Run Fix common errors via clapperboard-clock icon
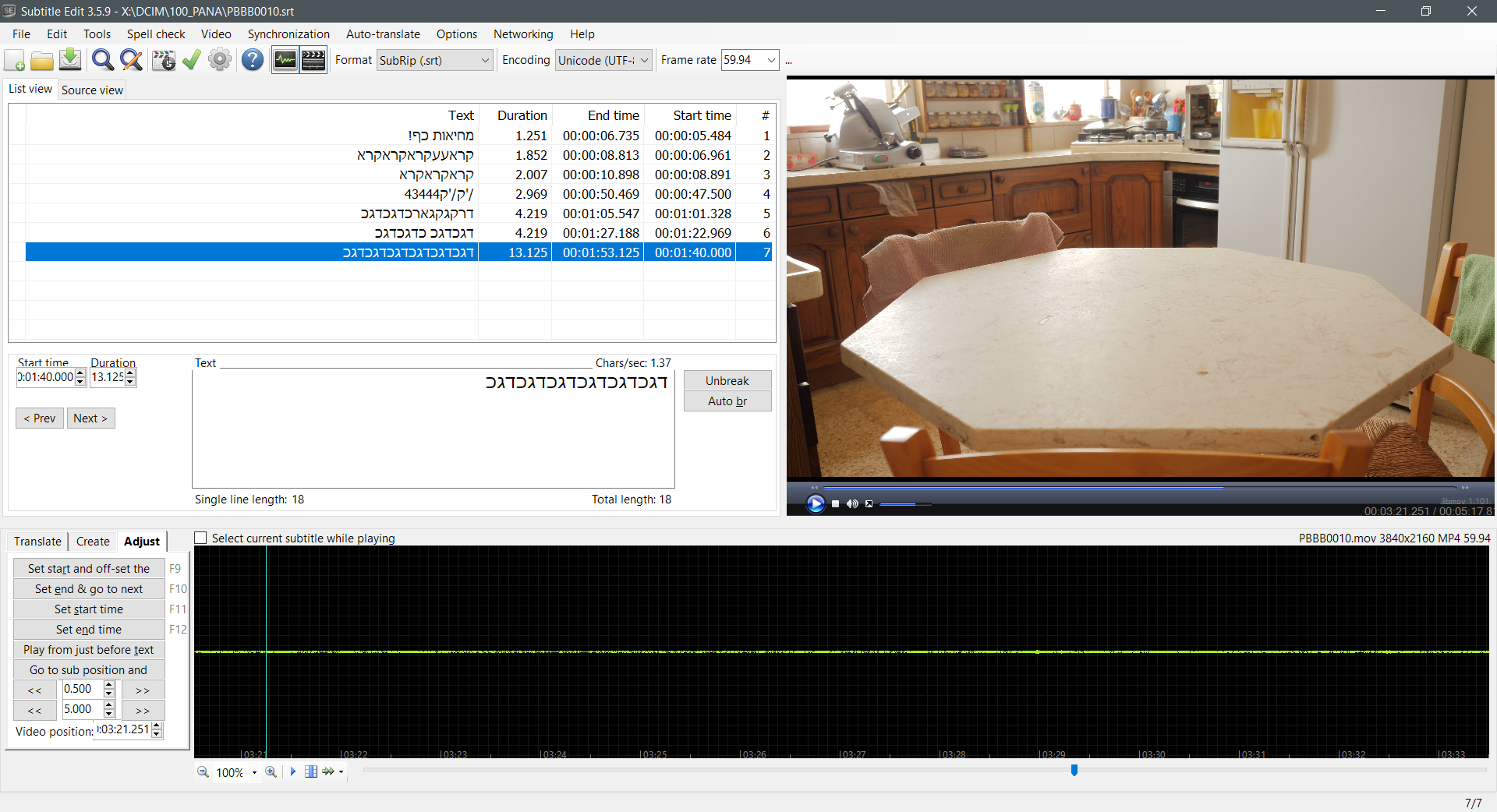The height and width of the screenshot is (812, 1497). point(163,60)
